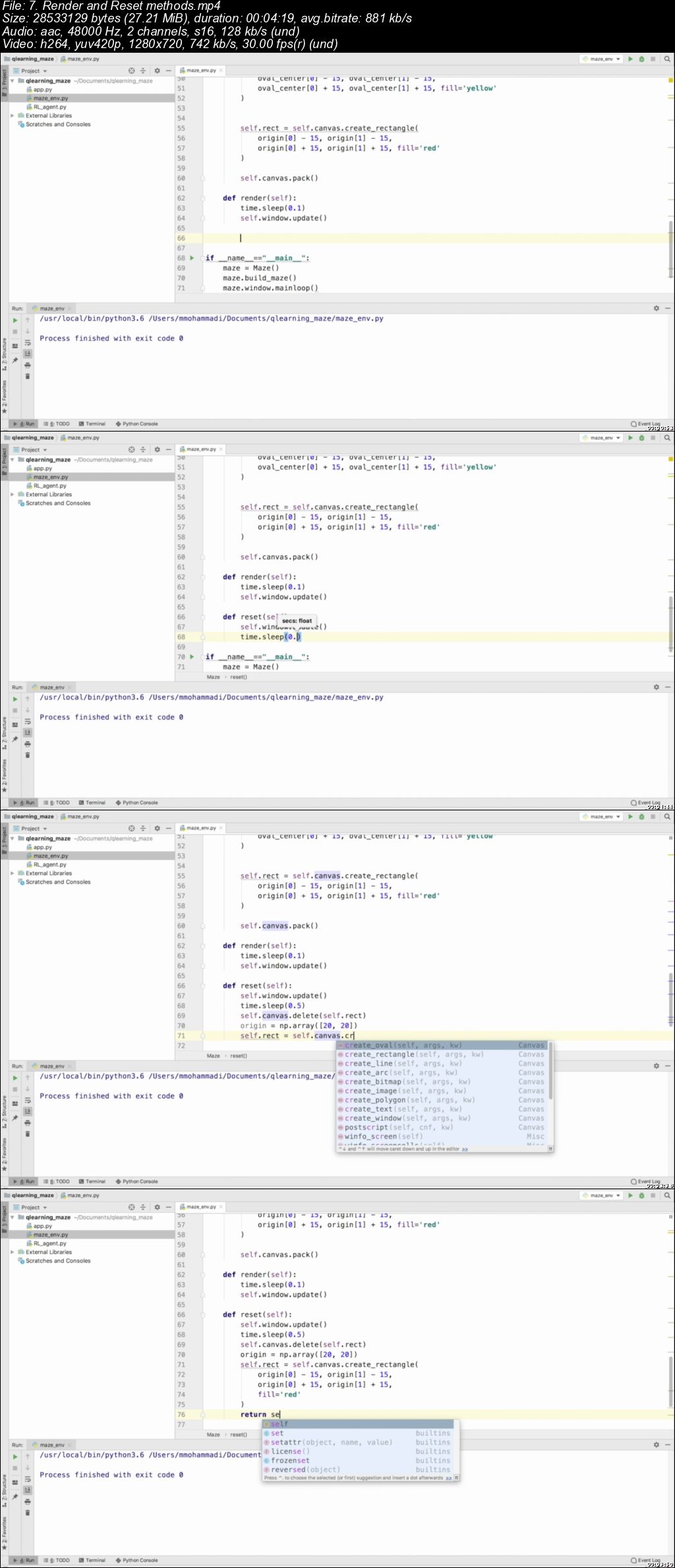The width and height of the screenshot is (675, 1568).
Task: Select maze_env Run tab in third frame
Action: (x=51, y=1065)
